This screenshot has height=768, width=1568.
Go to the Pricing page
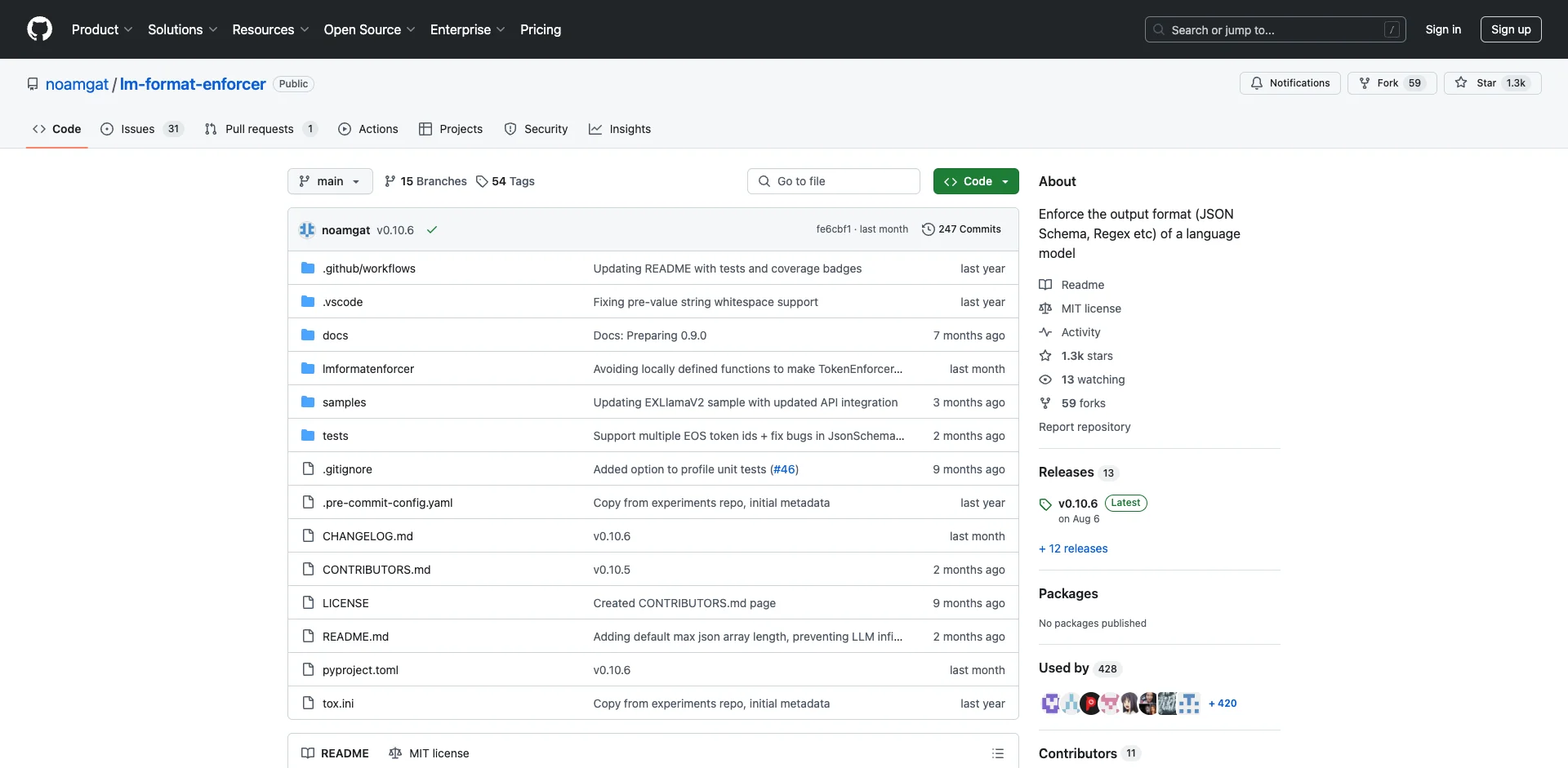541,29
